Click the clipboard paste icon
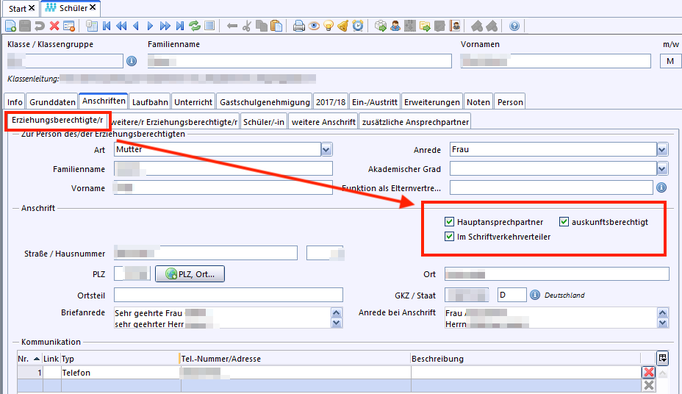This screenshot has width=682, height=394. point(276,26)
